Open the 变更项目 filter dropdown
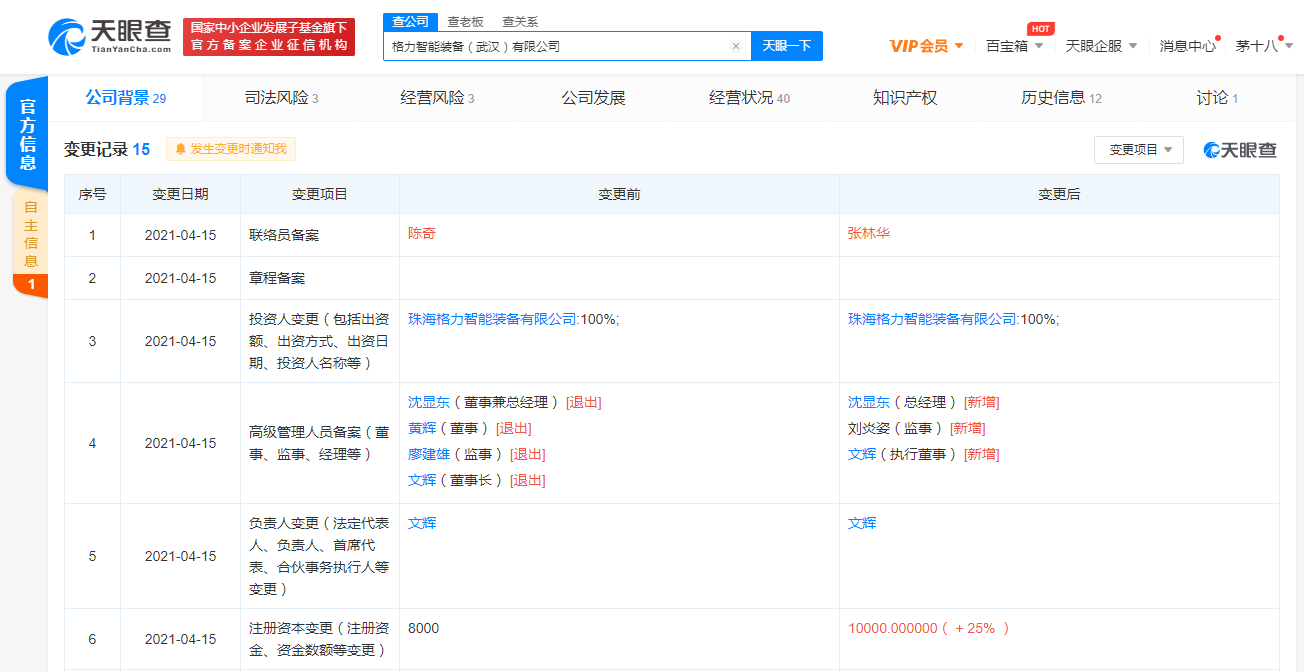The image size is (1304, 672). (1138, 149)
